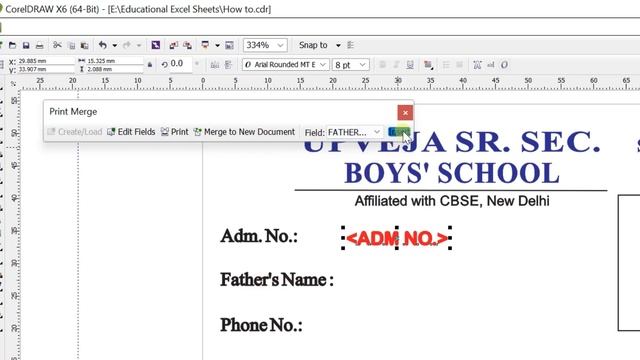
Task: Click 'Affiliated with CBSE, New Delhi' text
Action: pos(452,201)
